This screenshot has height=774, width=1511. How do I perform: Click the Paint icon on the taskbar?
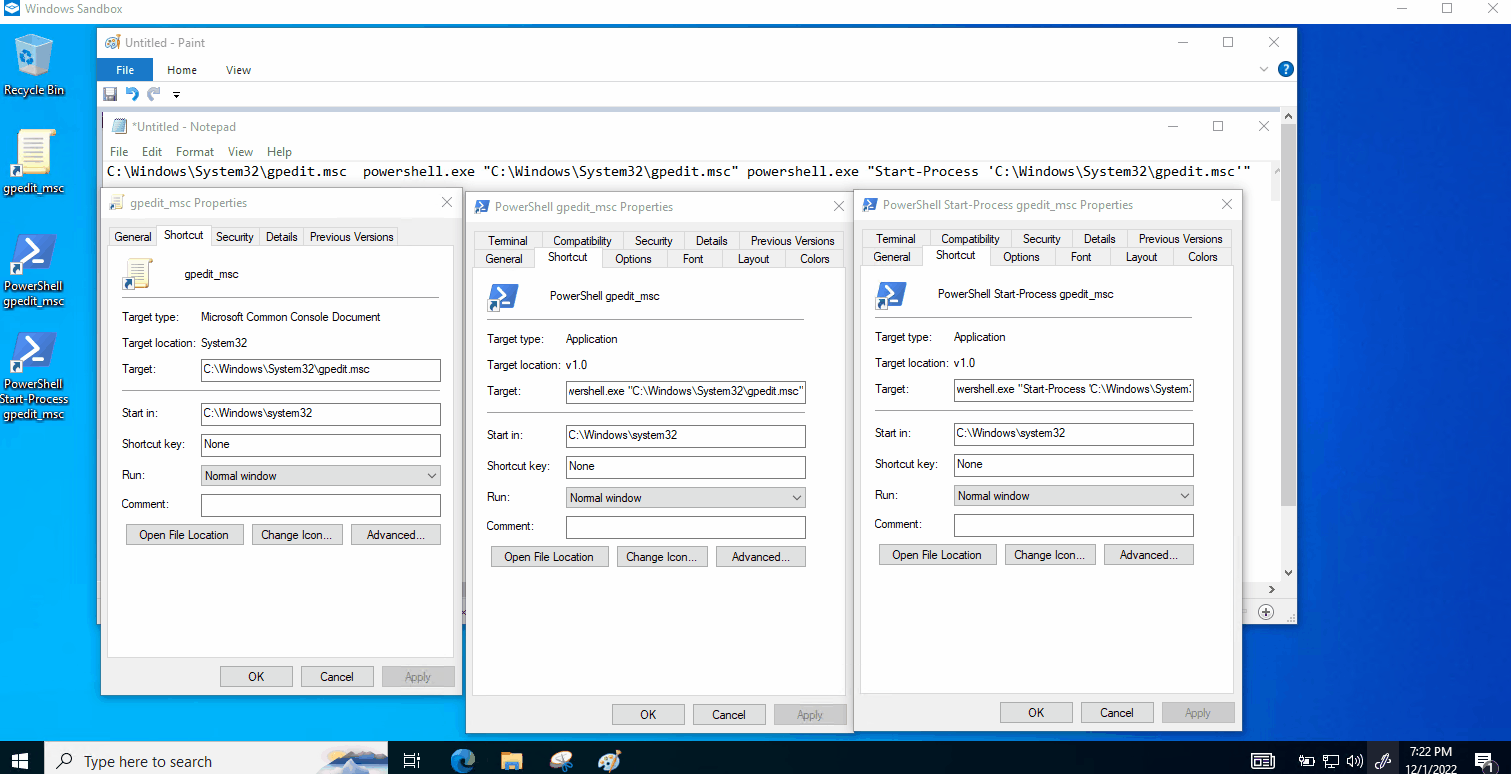pyautogui.click(x=609, y=761)
